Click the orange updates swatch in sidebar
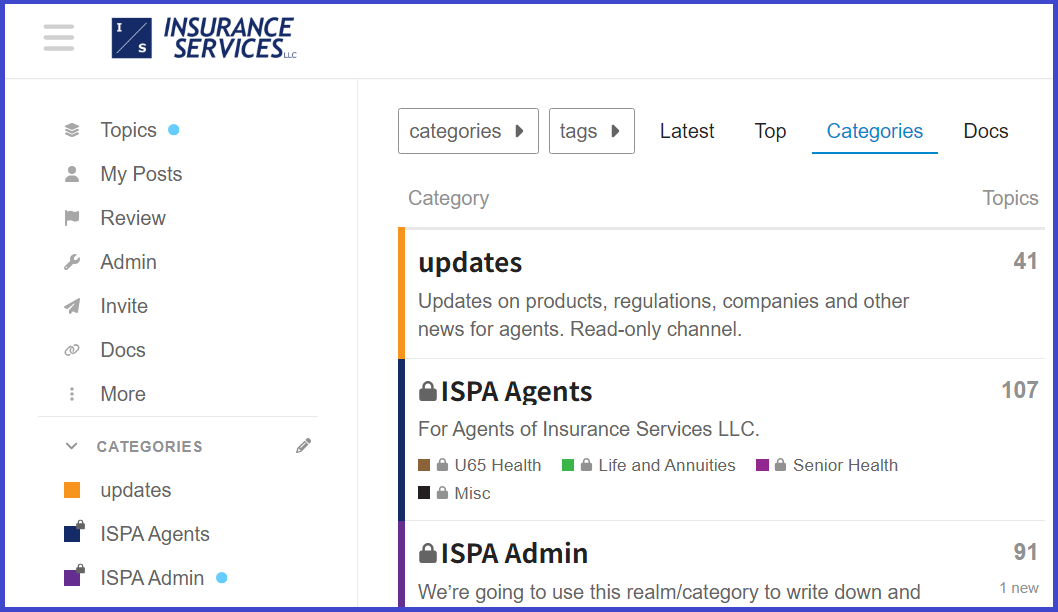1058x612 pixels. point(72,490)
